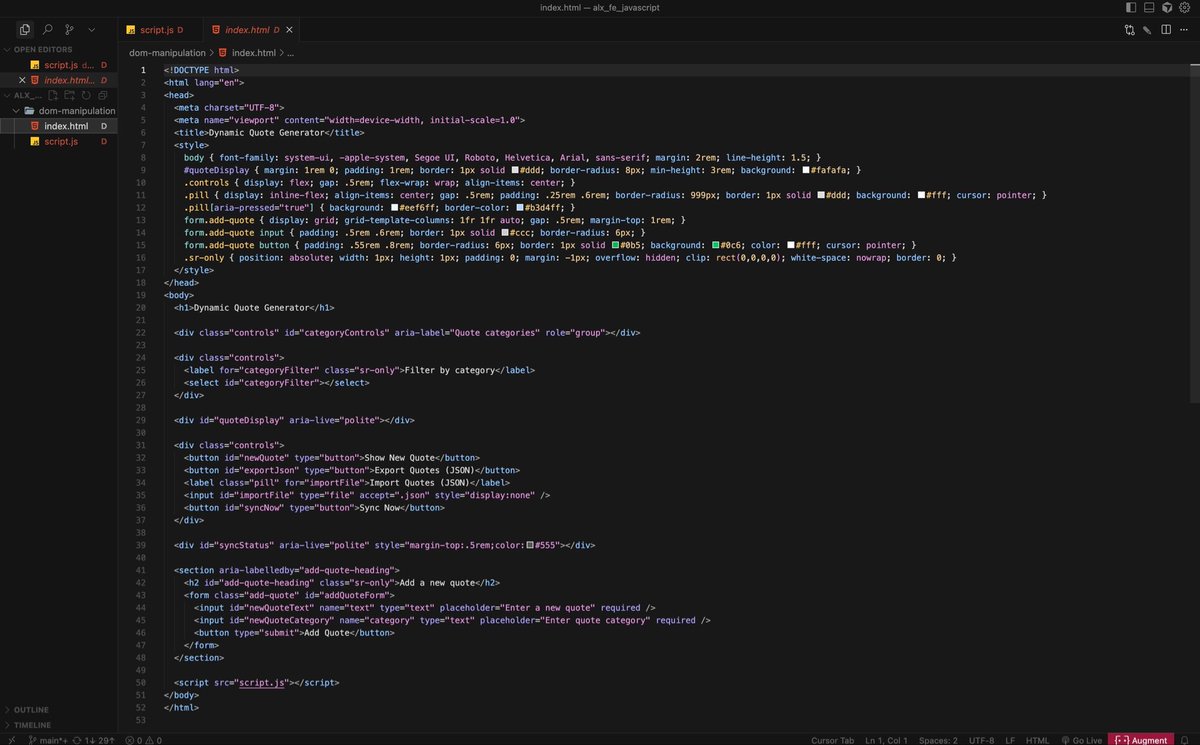The height and width of the screenshot is (745, 1200).
Task: Click the HTML5 icon on index.html tab
Action: (216, 30)
